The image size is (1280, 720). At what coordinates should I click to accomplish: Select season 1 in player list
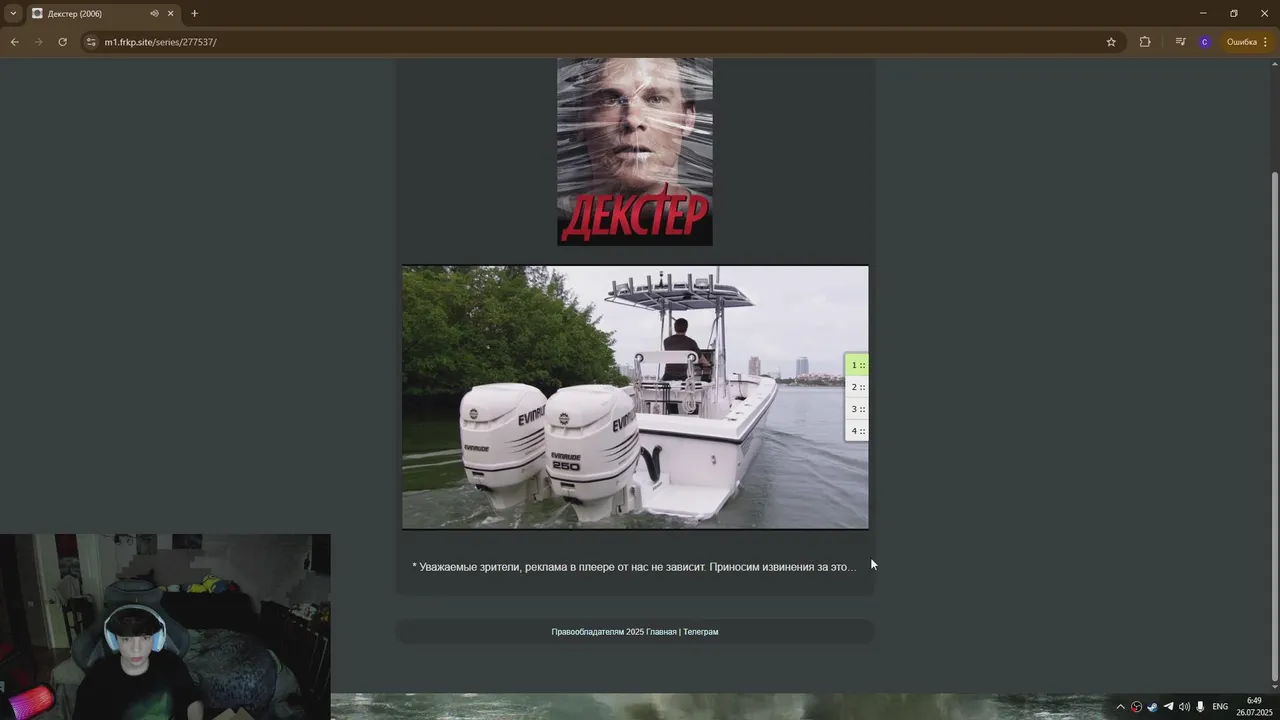pyautogui.click(x=857, y=365)
